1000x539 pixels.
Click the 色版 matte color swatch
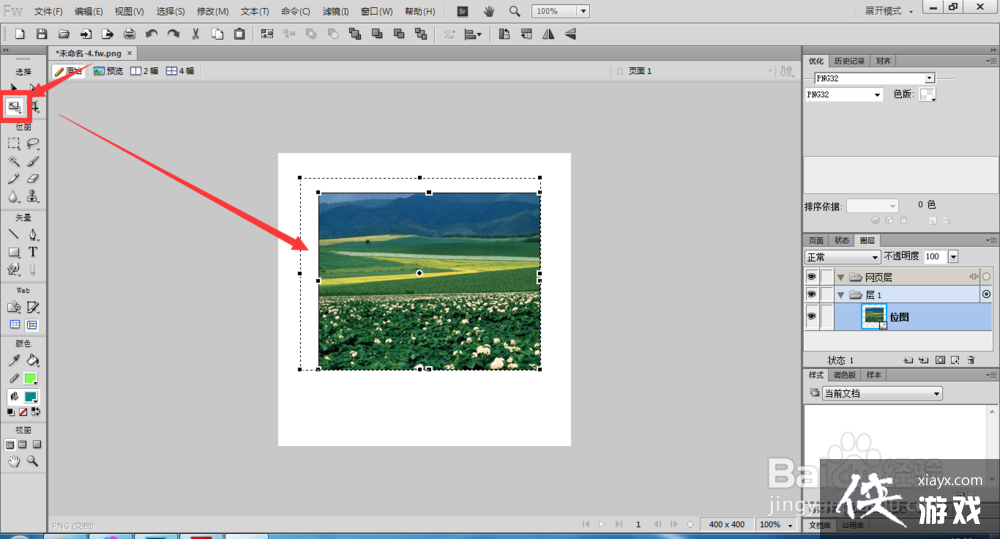pos(927,94)
